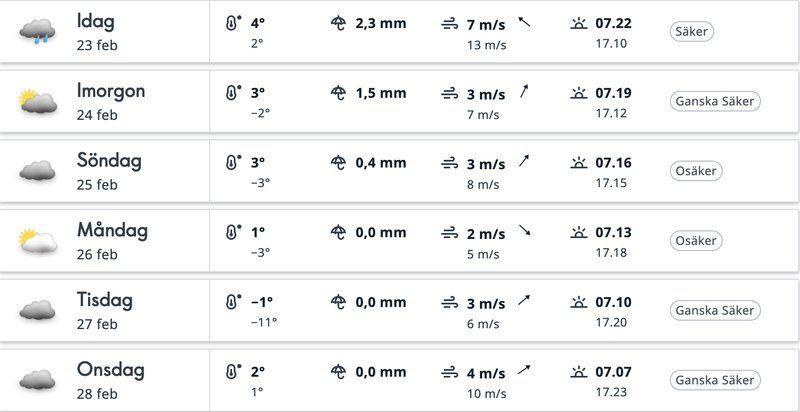Screen dimensions: 800x412
Task: Click the Ganska Säker badge on Onsdag row
Action: click(715, 380)
